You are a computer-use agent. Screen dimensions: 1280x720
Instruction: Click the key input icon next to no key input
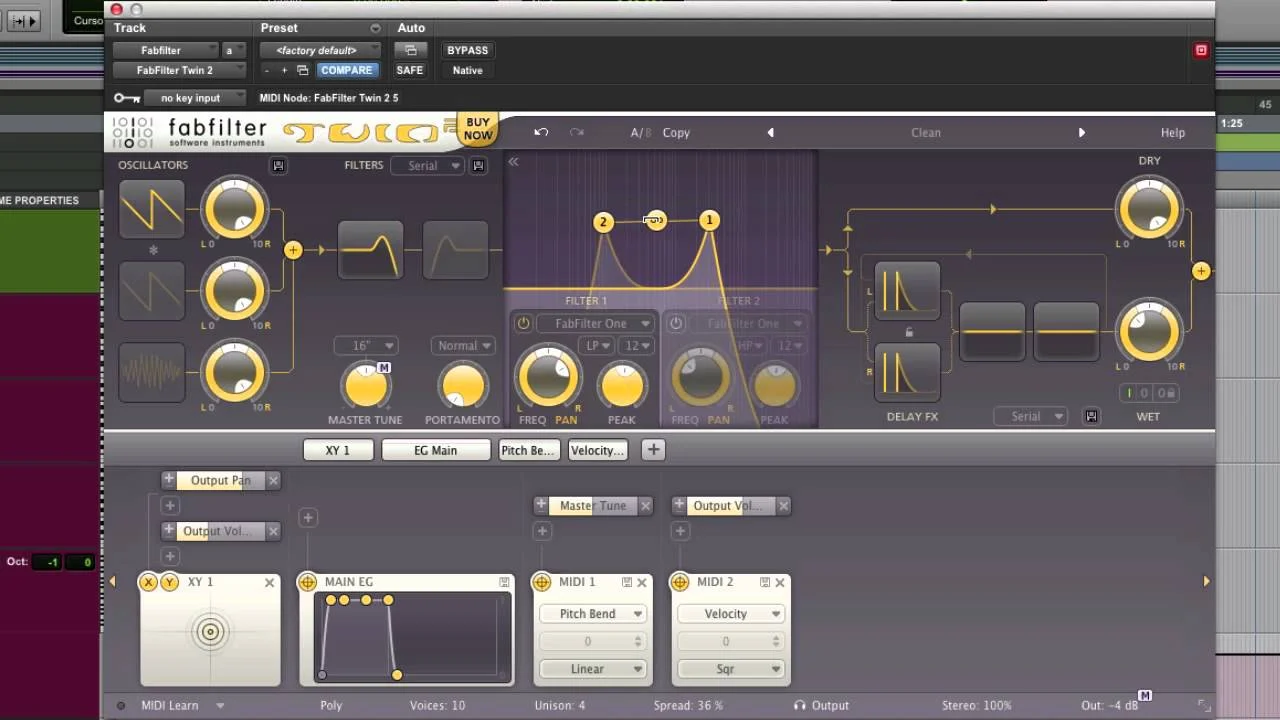(127, 97)
